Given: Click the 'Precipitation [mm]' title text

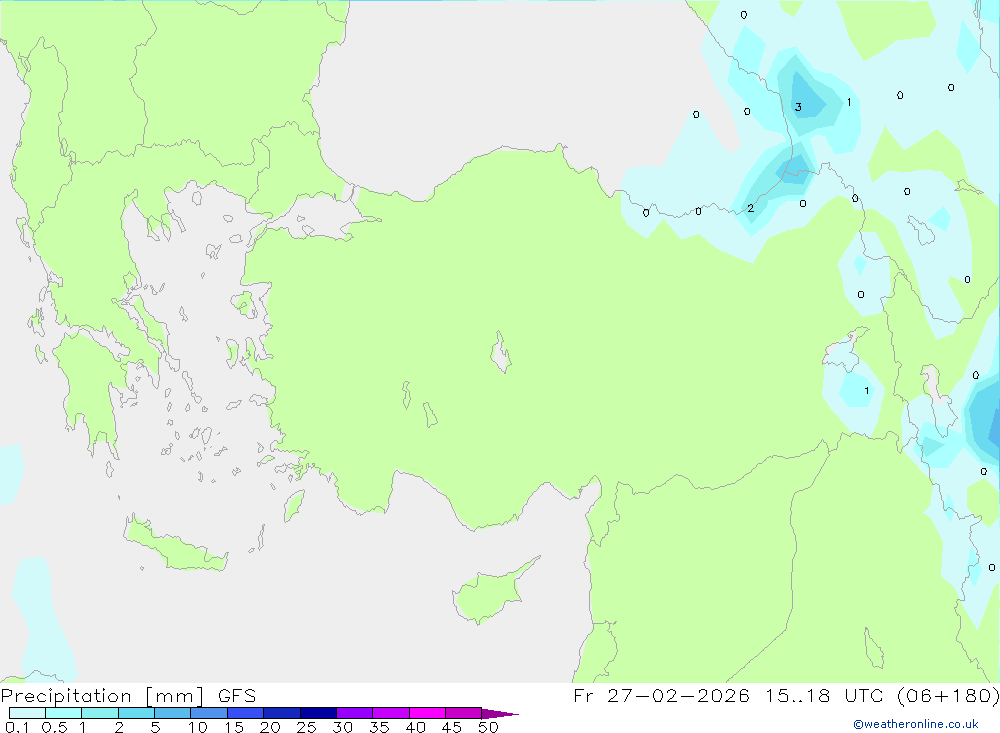Looking at the screenshot, I should 102,696.
